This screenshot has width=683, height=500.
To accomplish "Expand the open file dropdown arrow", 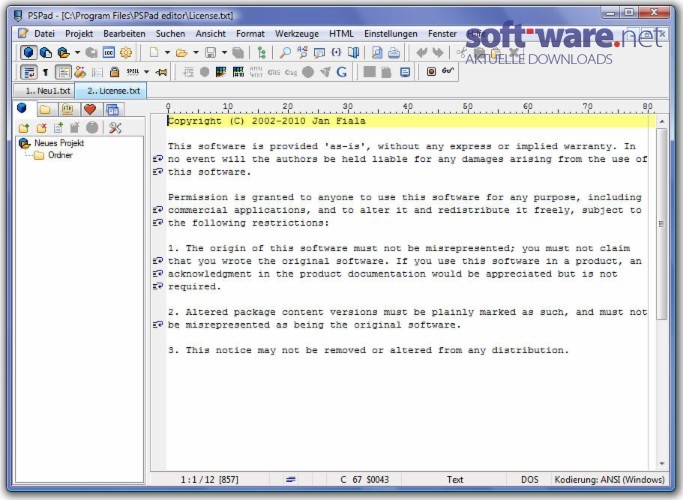I will coord(196,53).
